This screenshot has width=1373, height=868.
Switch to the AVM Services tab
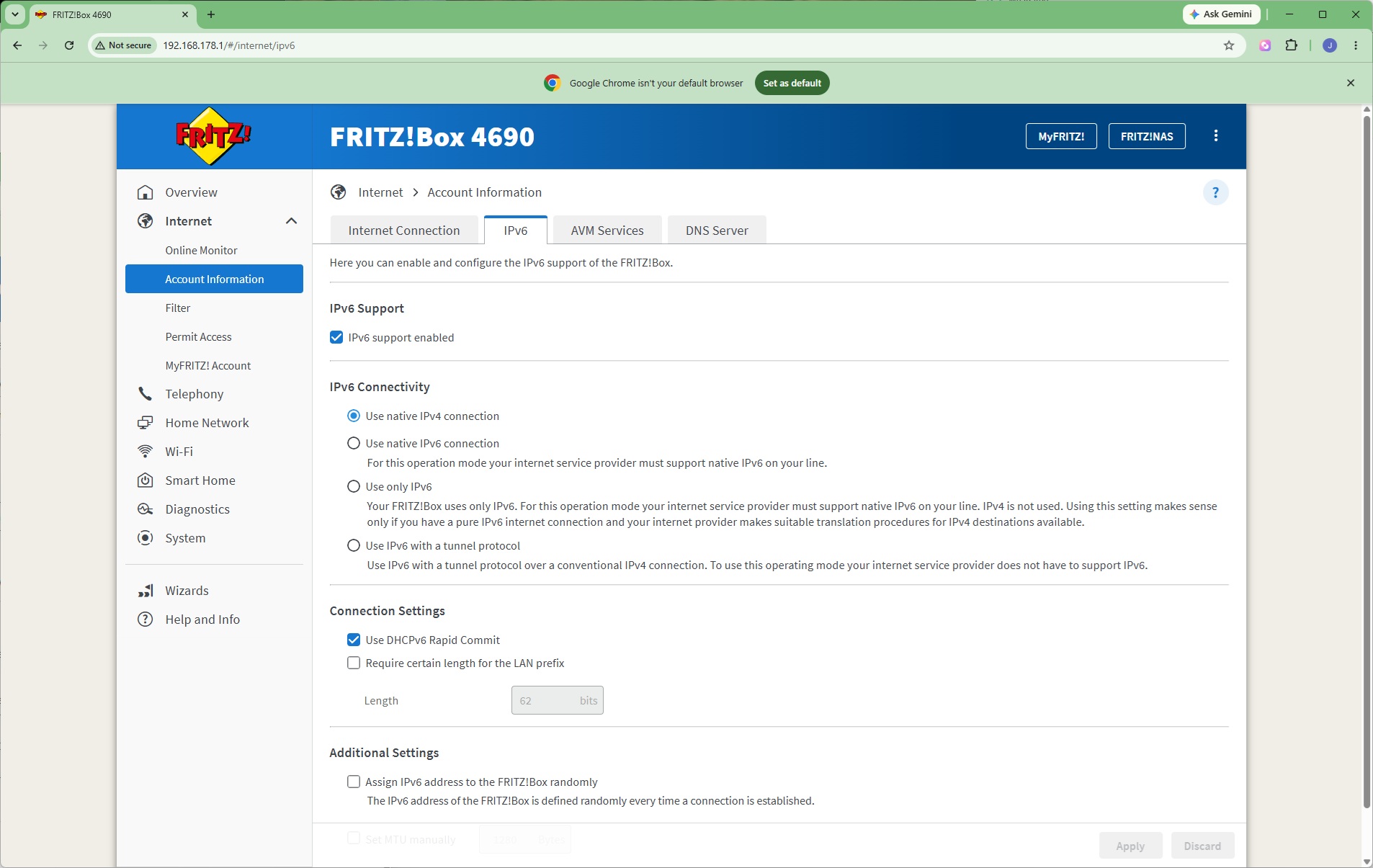[607, 231]
